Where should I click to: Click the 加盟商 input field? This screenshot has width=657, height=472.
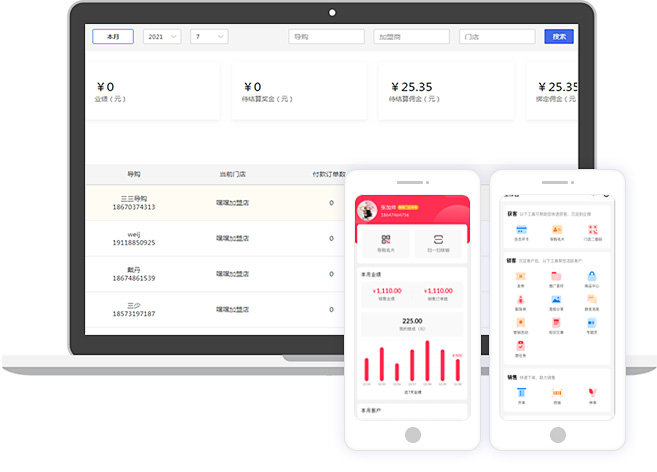pyautogui.click(x=411, y=36)
